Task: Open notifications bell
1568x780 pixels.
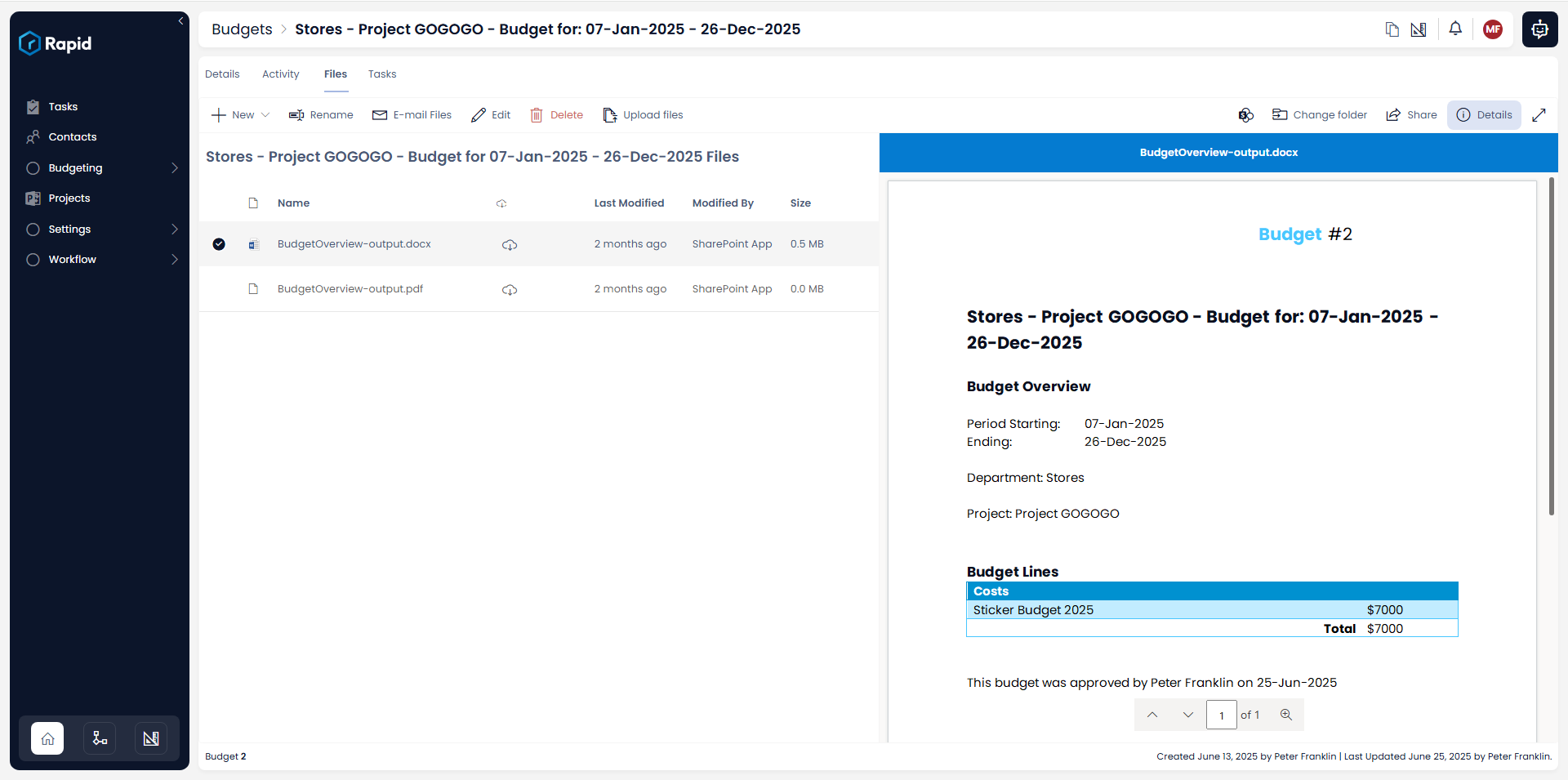Action: [1455, 29]
